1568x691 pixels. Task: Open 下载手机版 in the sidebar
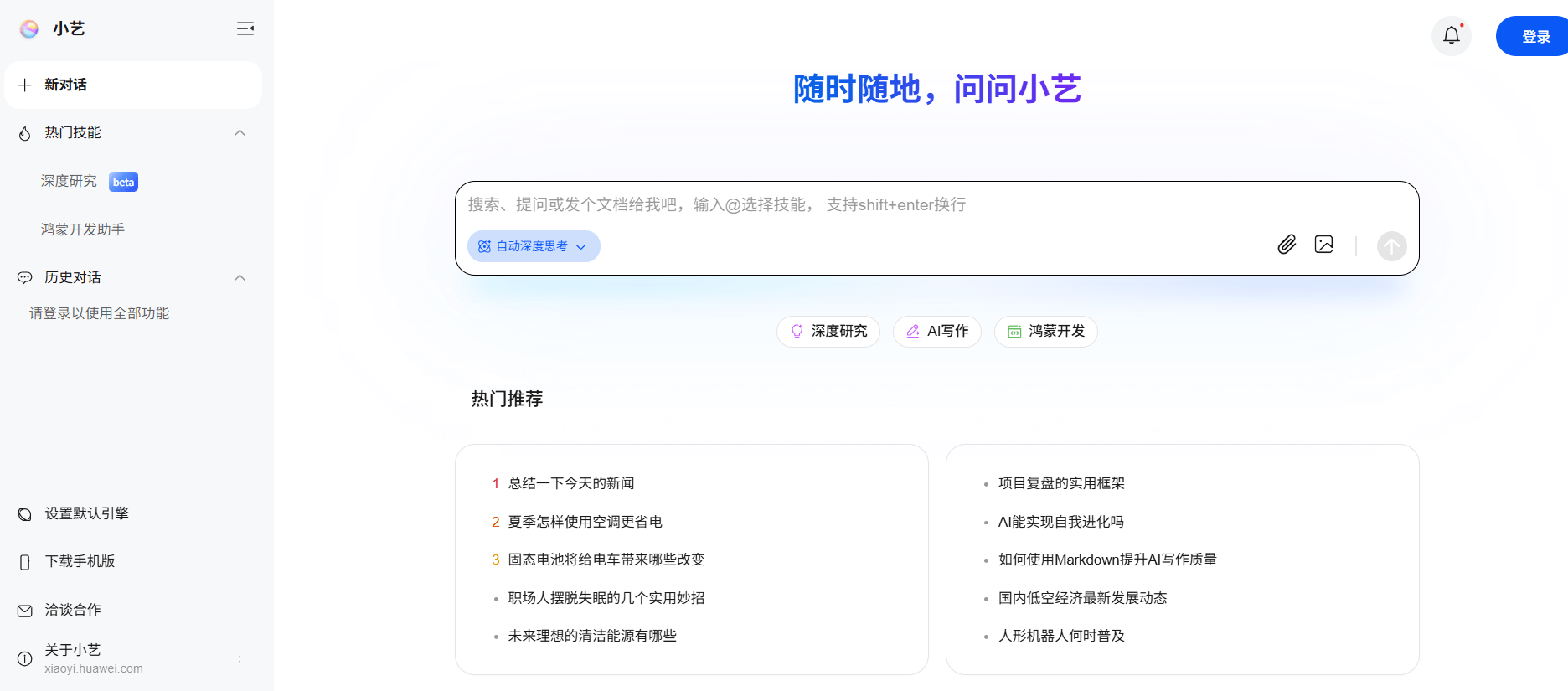80,561
